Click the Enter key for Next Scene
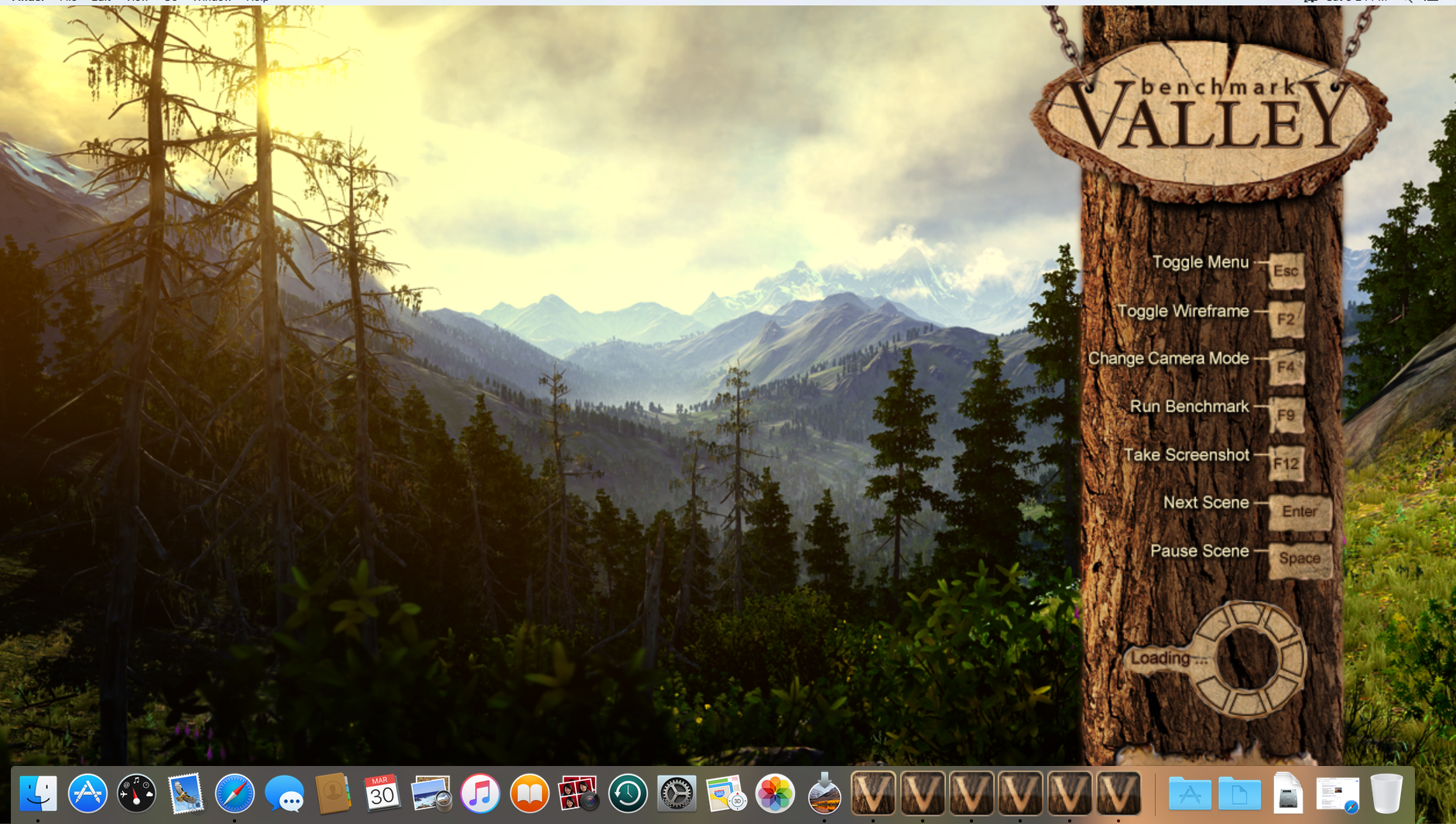 coord(1300,511)
